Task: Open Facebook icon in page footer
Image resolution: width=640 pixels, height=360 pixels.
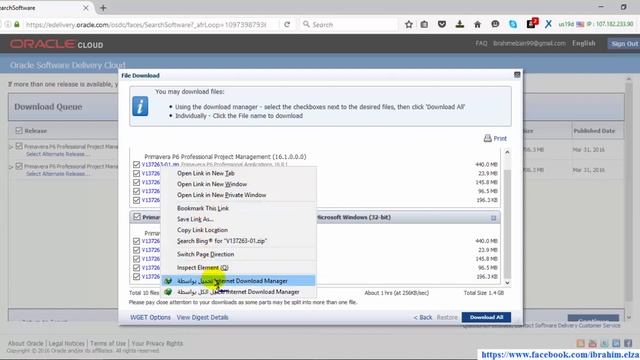Action: (x=628, y=343)
